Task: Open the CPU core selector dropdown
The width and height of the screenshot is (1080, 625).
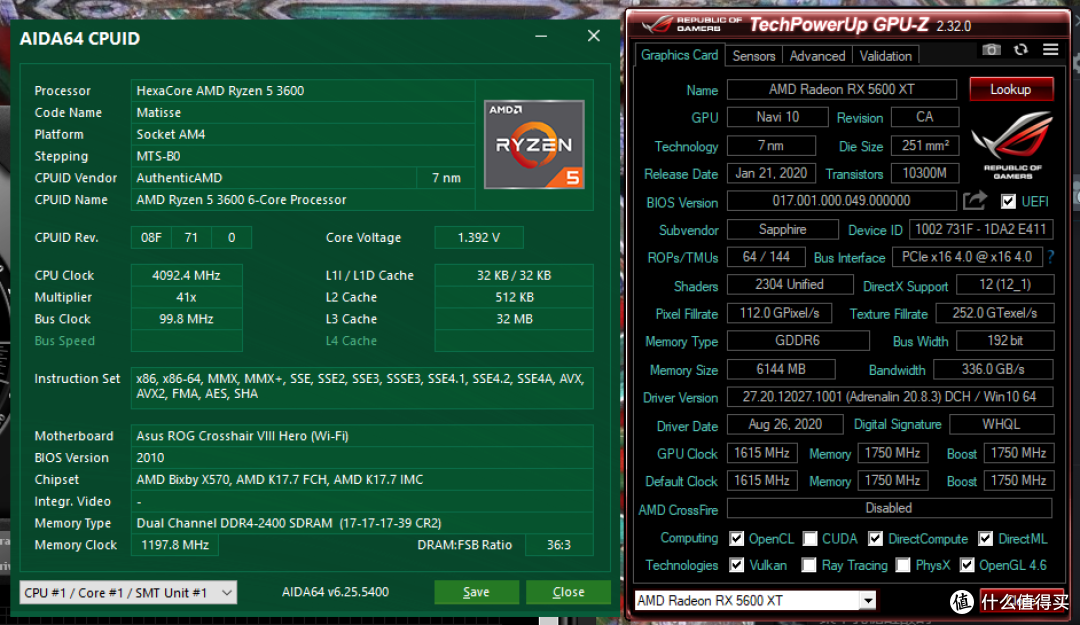Action: (x=128, y=593)
